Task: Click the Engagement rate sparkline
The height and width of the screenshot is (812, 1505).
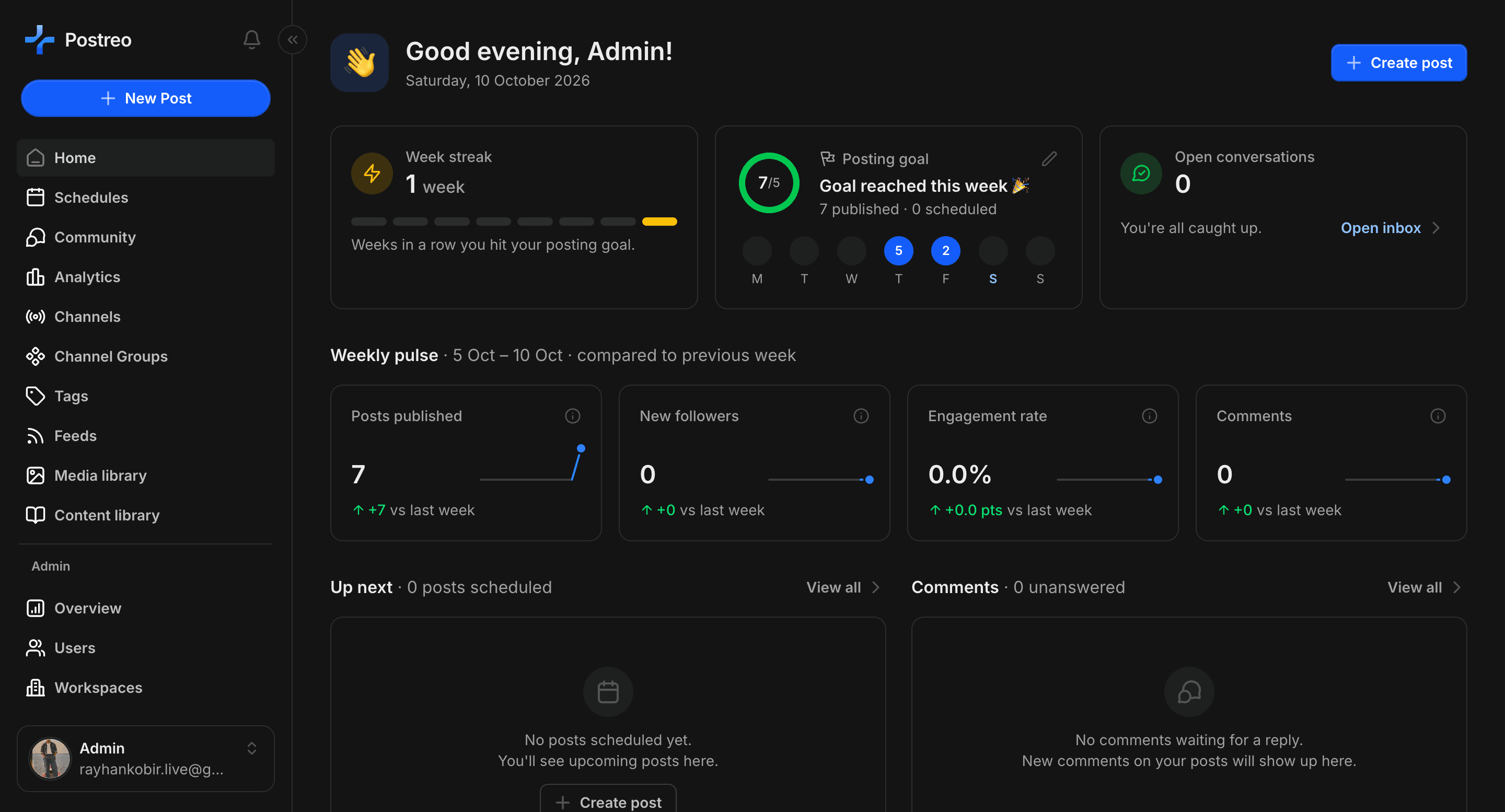Action: click(1109, 479)
